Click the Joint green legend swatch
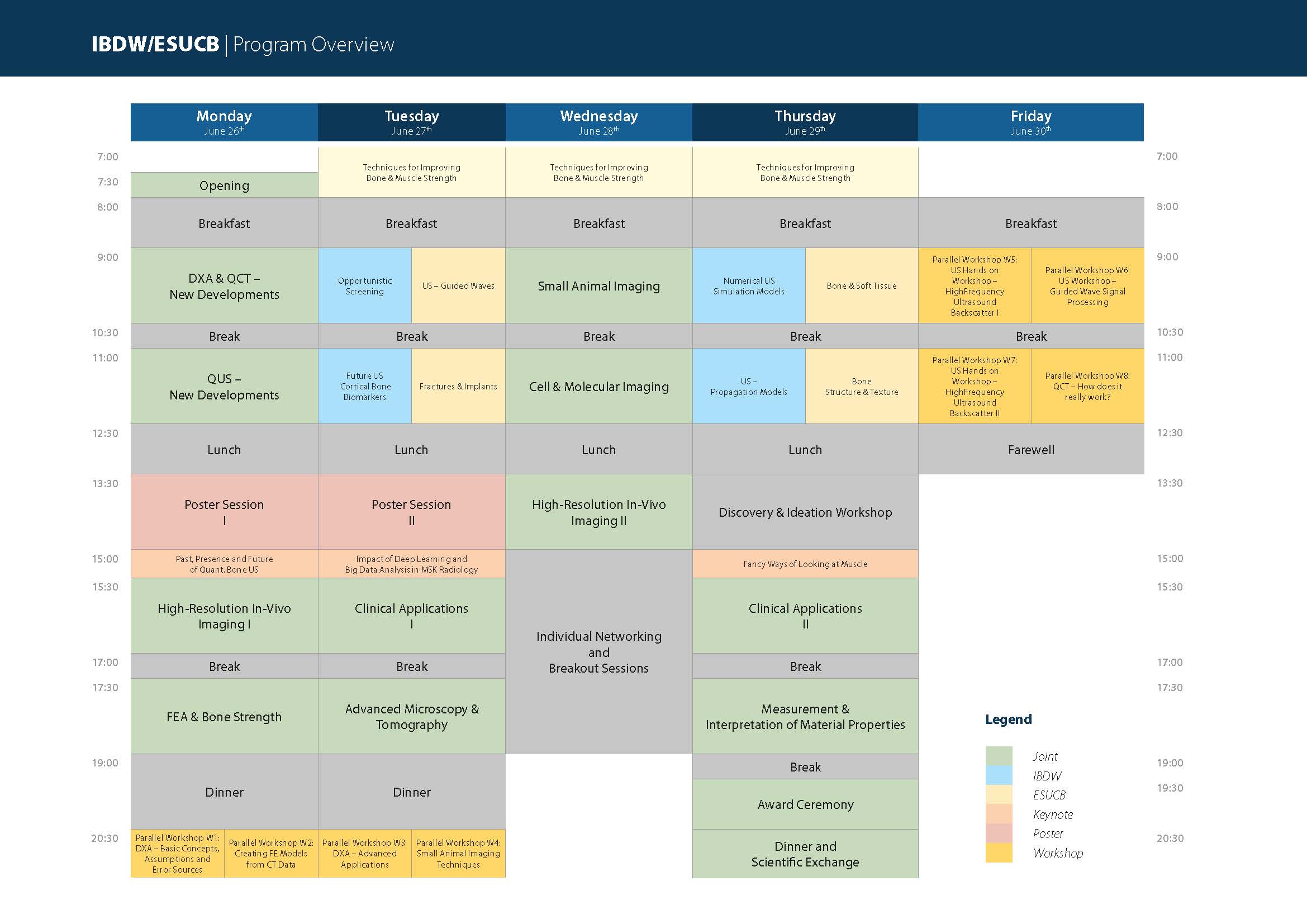The width and height of the screenshot is (1307, 924). [x=999, y=756]
